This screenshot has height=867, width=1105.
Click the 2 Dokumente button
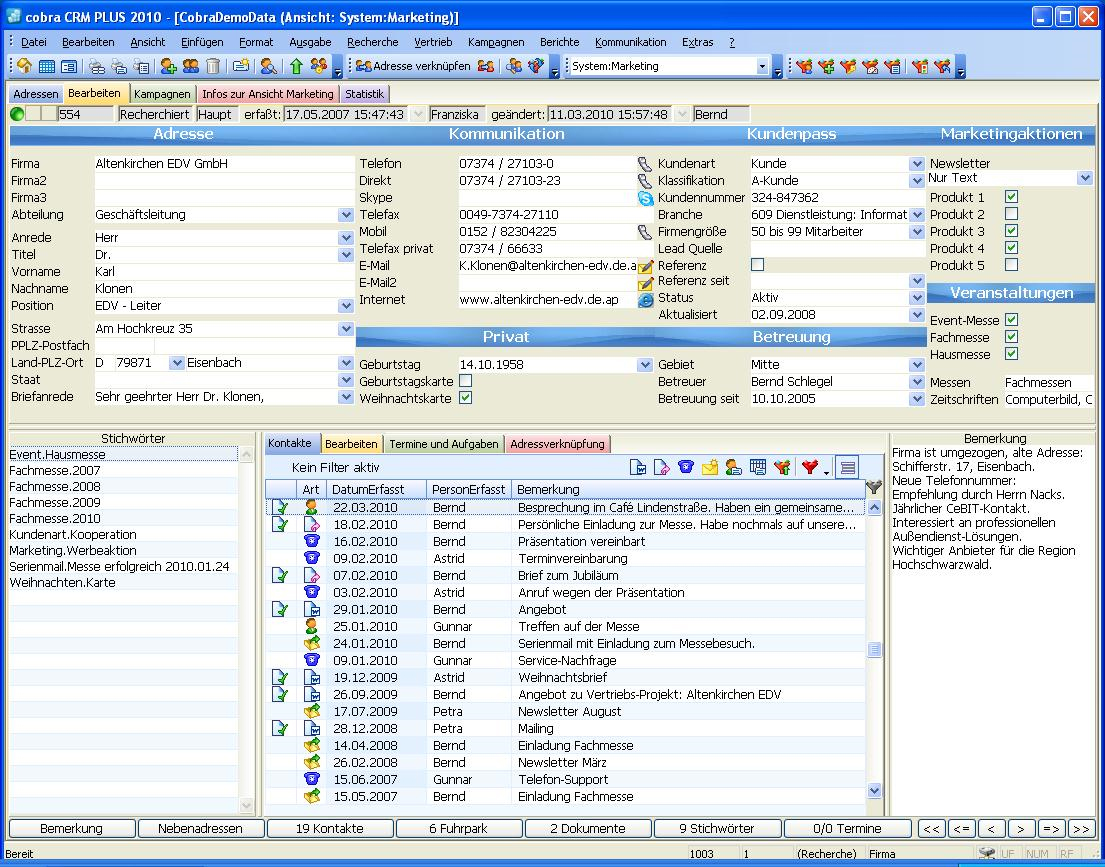(x=588, y=829)
